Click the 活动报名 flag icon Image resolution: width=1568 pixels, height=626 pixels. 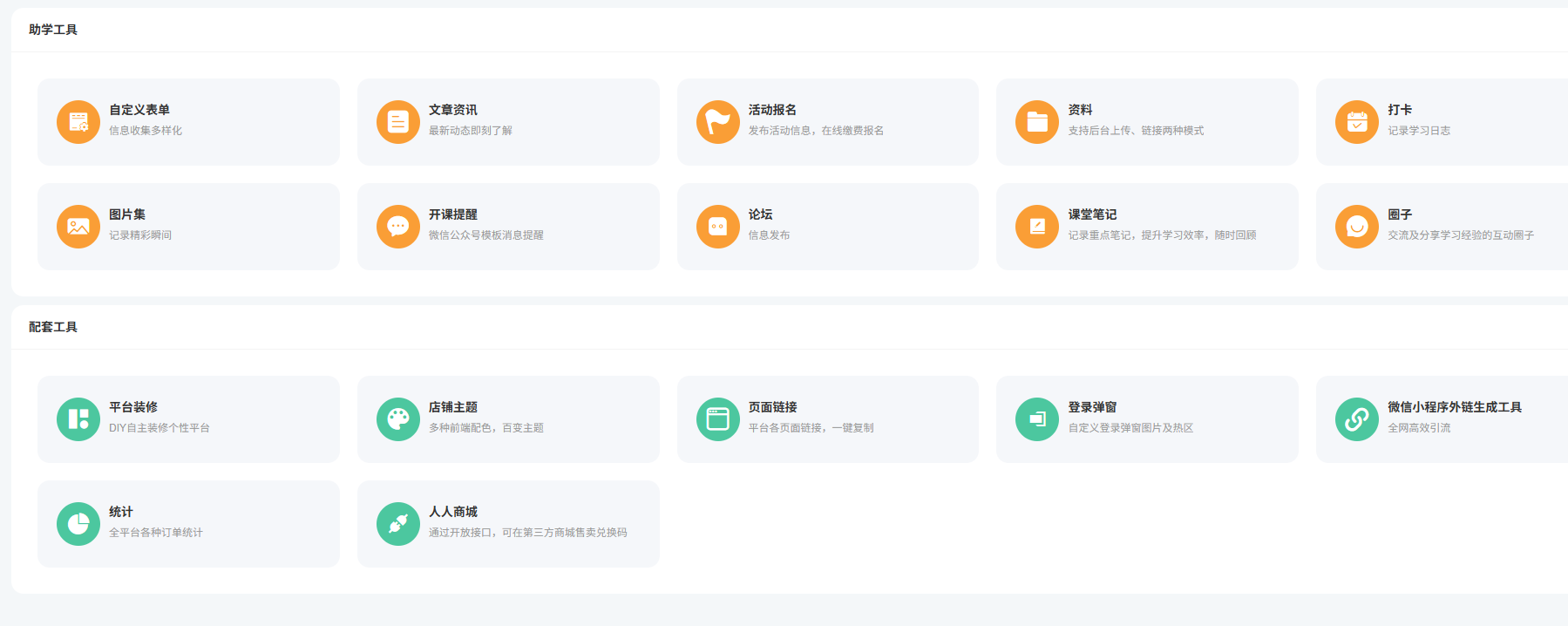pos(717,122)
